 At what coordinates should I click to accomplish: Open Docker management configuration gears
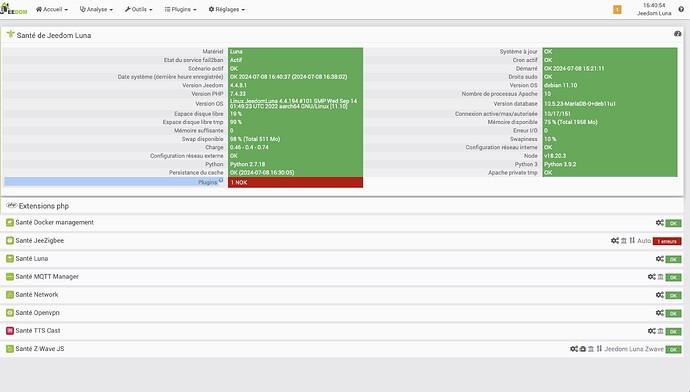[x=660, y=223]
